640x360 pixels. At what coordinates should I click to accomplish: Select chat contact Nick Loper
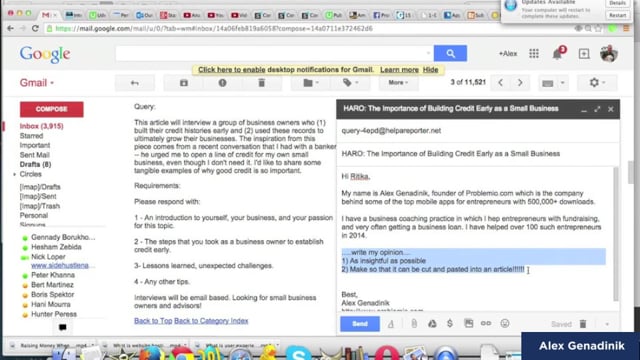coord(48,257)
